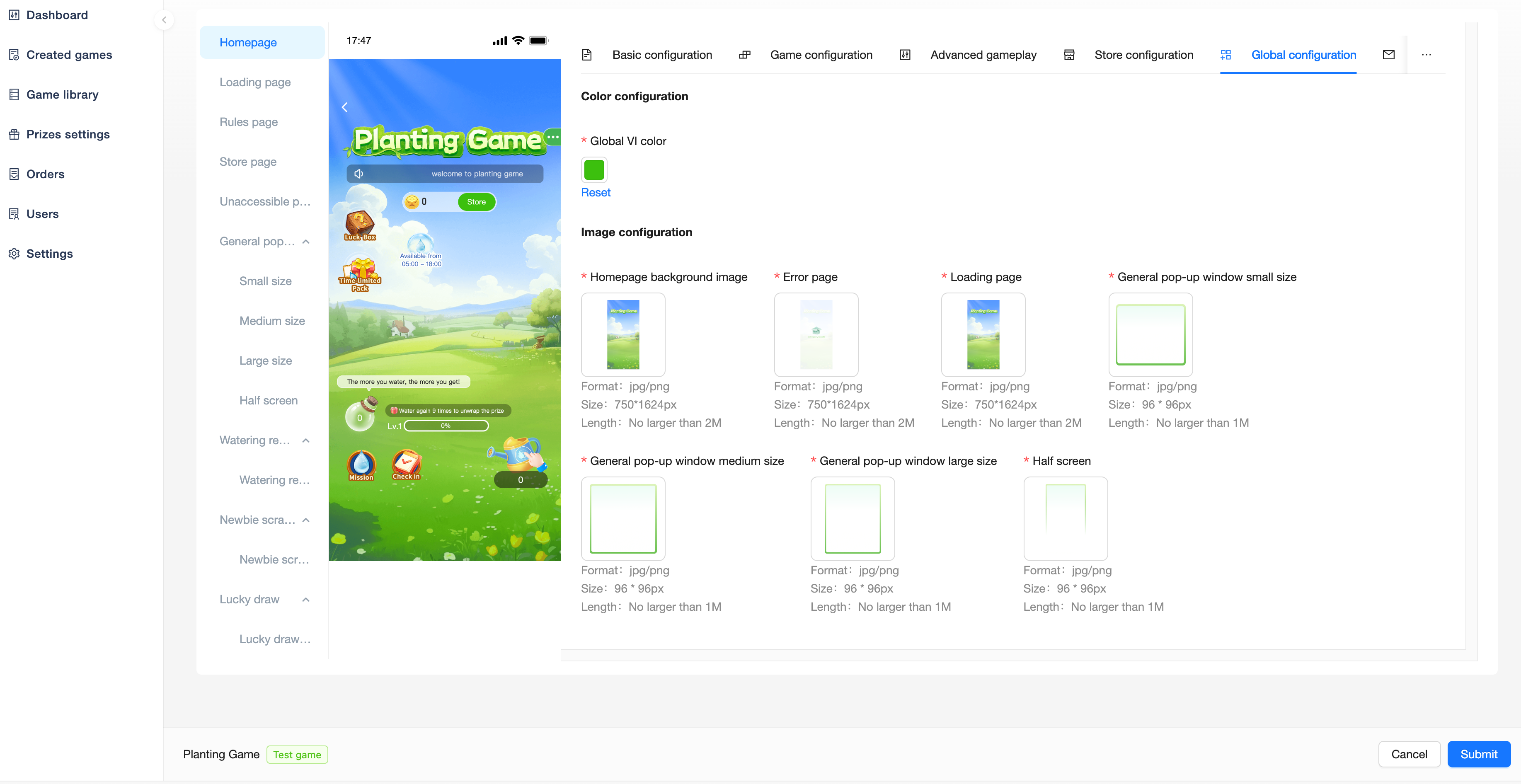Click the Homepage background image thumbnail
Screen dimensions: 1521x784
623,335
